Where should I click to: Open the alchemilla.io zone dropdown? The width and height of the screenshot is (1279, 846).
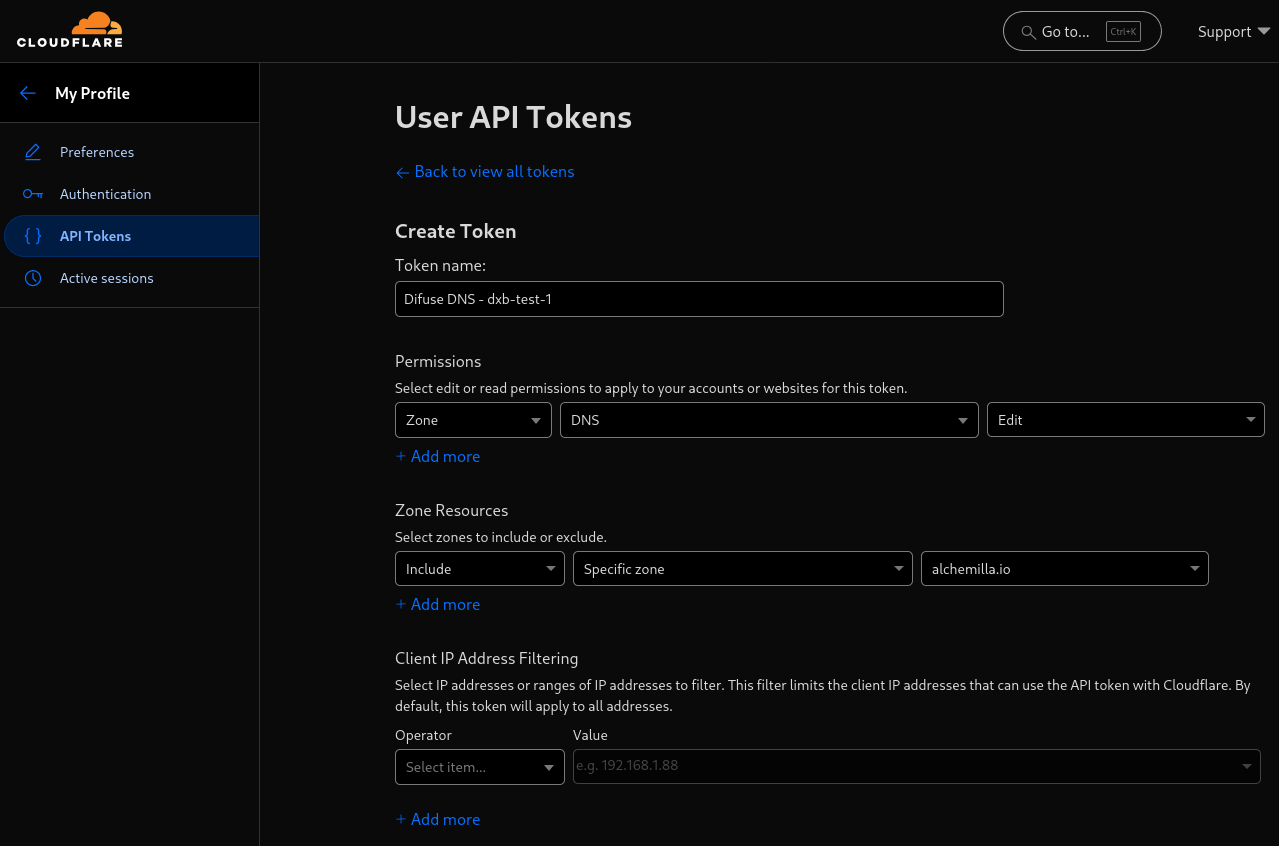pos(1065,569)
